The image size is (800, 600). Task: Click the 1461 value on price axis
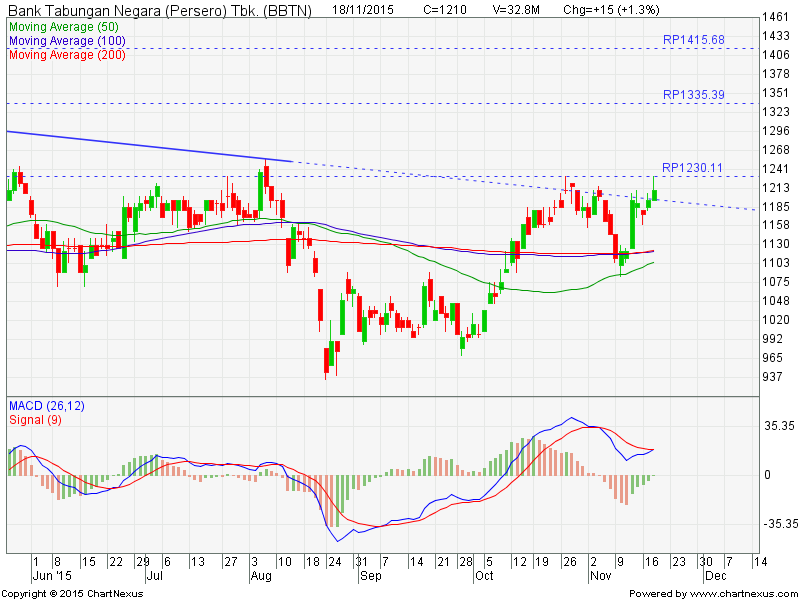[x=776, y=18]
